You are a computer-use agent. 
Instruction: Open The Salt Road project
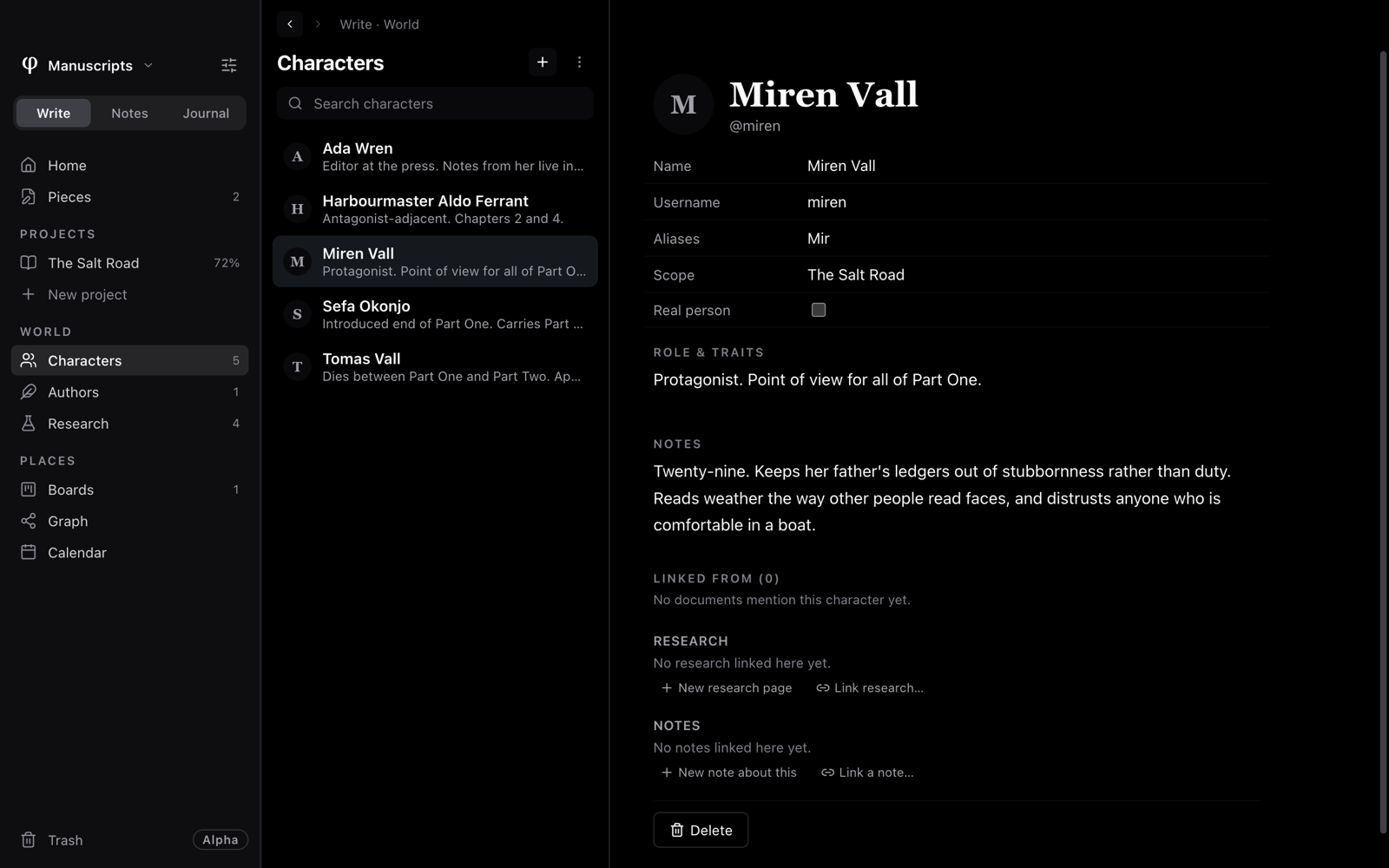tap(130, 263)
